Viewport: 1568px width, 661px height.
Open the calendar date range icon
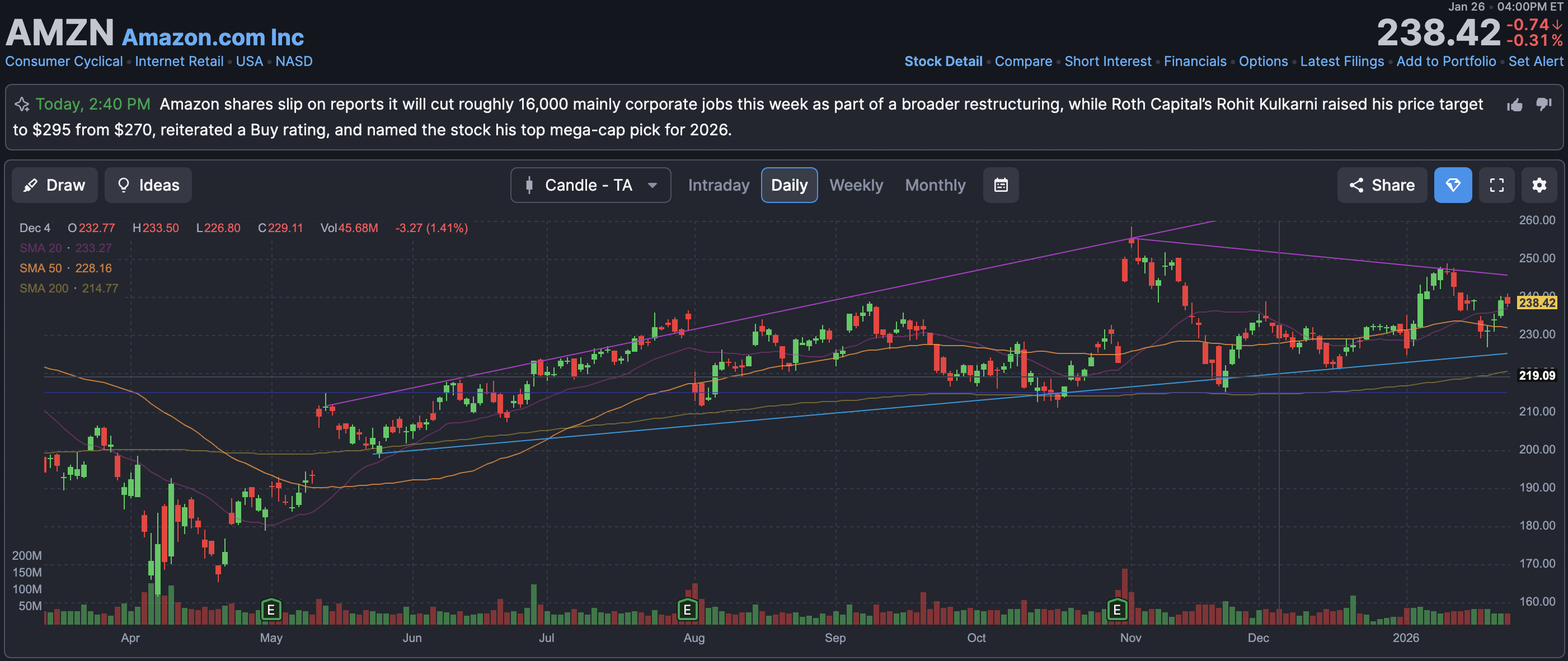pyautogui.click(x=1001, y=185)
